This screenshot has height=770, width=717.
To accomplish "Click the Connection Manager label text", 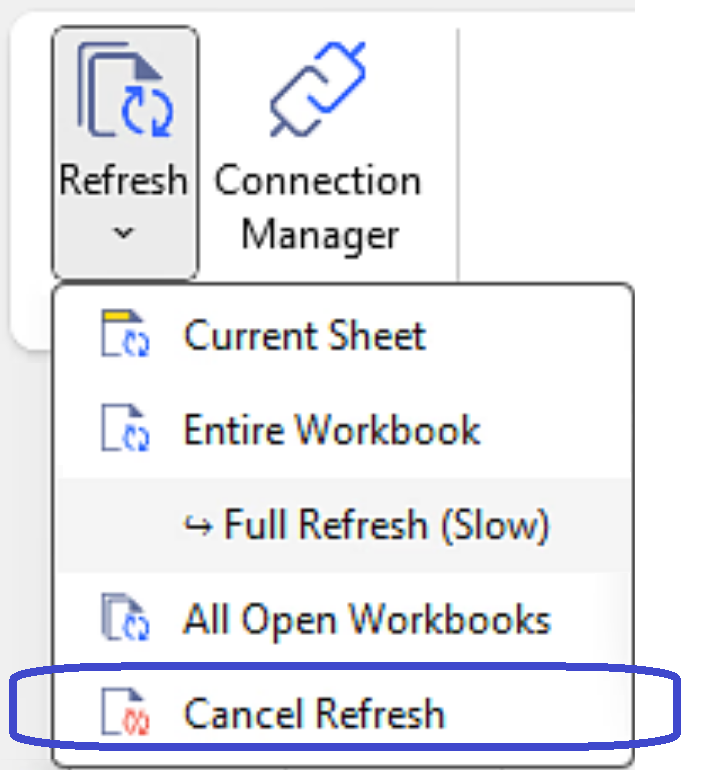I will [x=318, y=208].
